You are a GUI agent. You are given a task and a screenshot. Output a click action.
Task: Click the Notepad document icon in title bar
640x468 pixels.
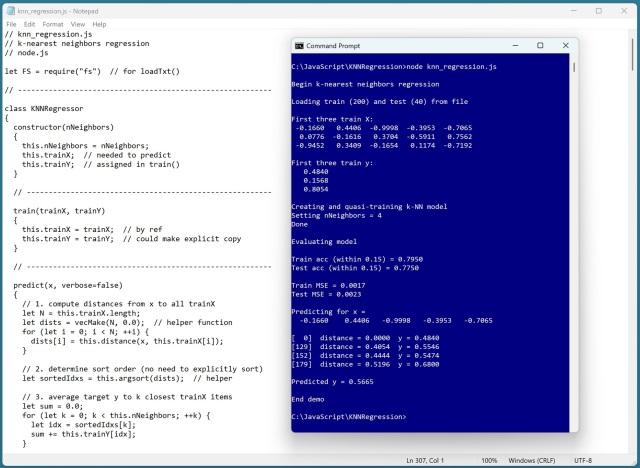click(x=11, y=11)
